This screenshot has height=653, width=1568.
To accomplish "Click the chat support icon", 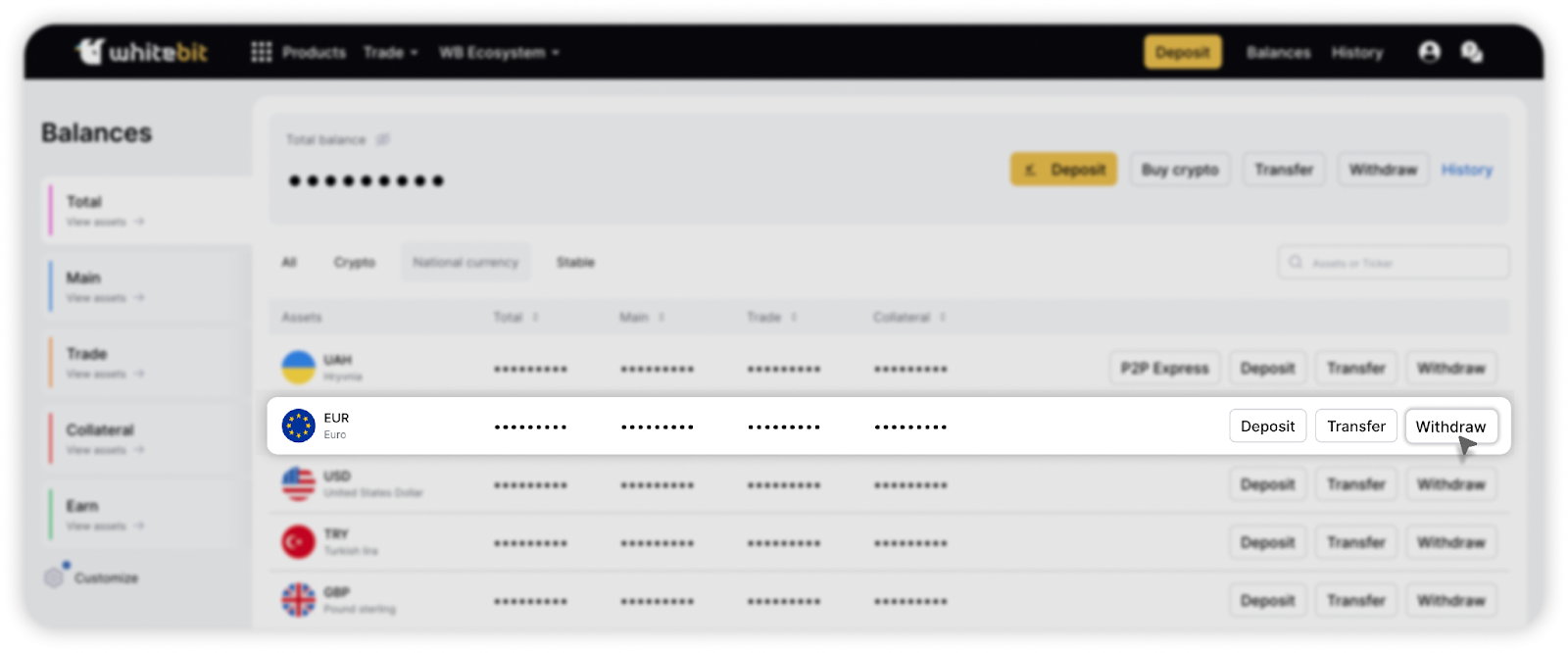I will click(x=1471, y=52).
